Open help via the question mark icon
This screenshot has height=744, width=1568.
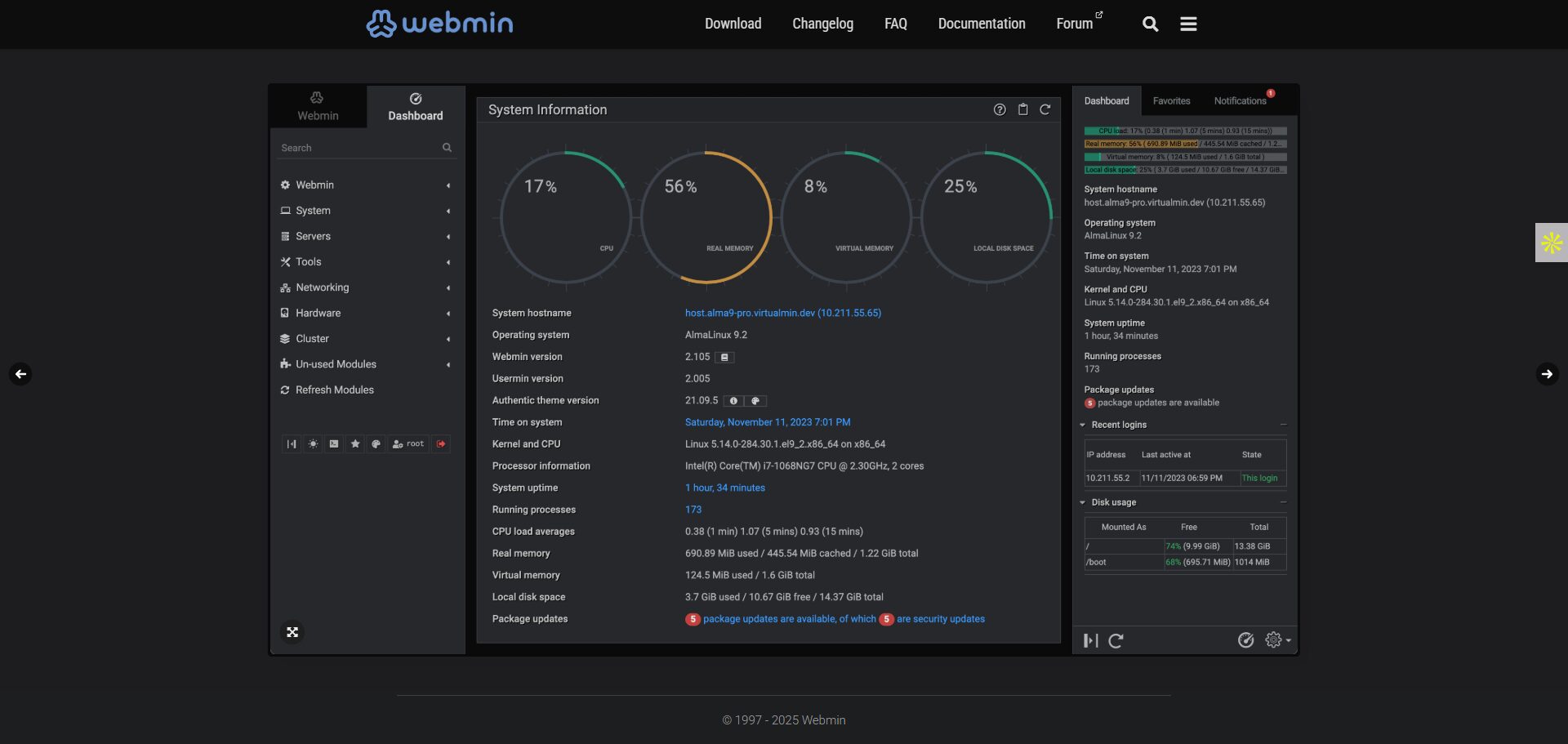999,109
